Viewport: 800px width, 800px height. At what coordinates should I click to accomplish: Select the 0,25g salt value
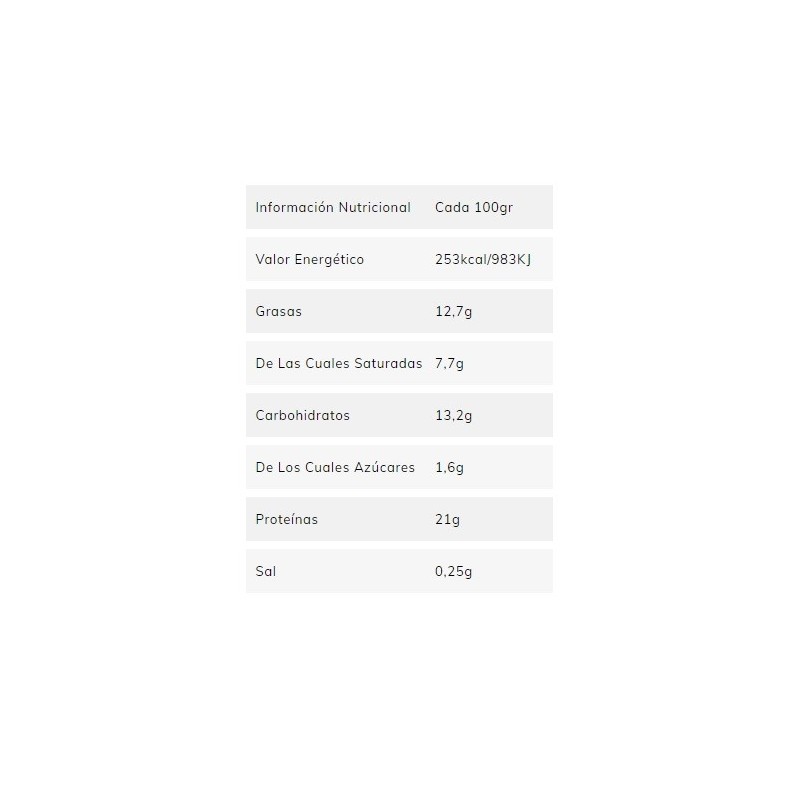click(454, 571)
